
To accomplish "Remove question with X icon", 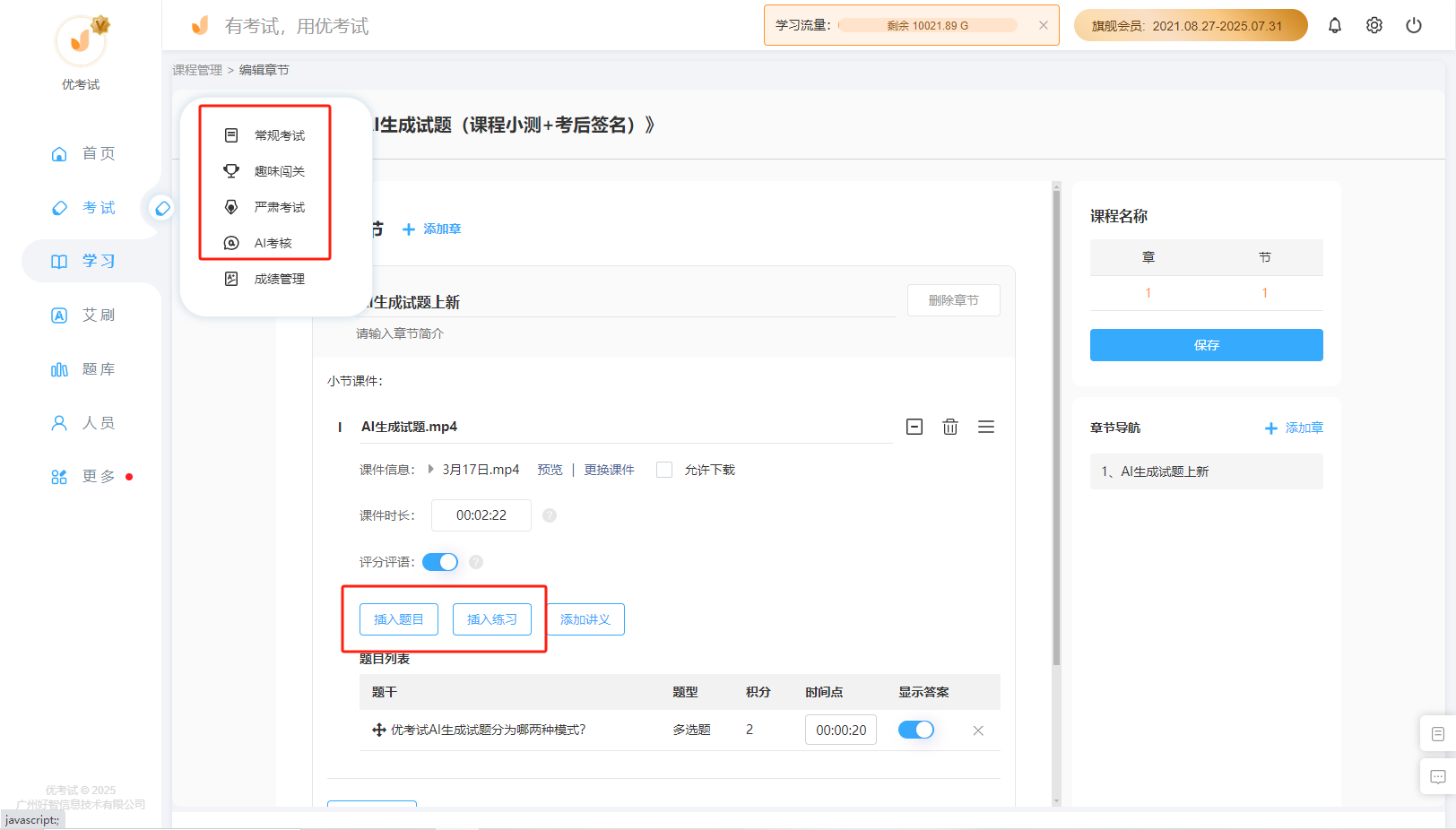I will coord(978,731).
